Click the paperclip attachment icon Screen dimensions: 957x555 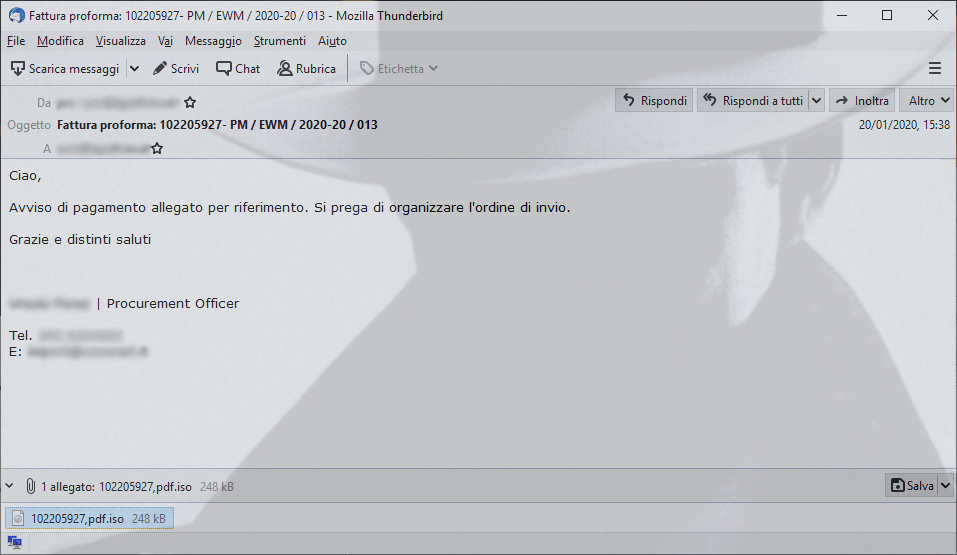coord(31,486)
